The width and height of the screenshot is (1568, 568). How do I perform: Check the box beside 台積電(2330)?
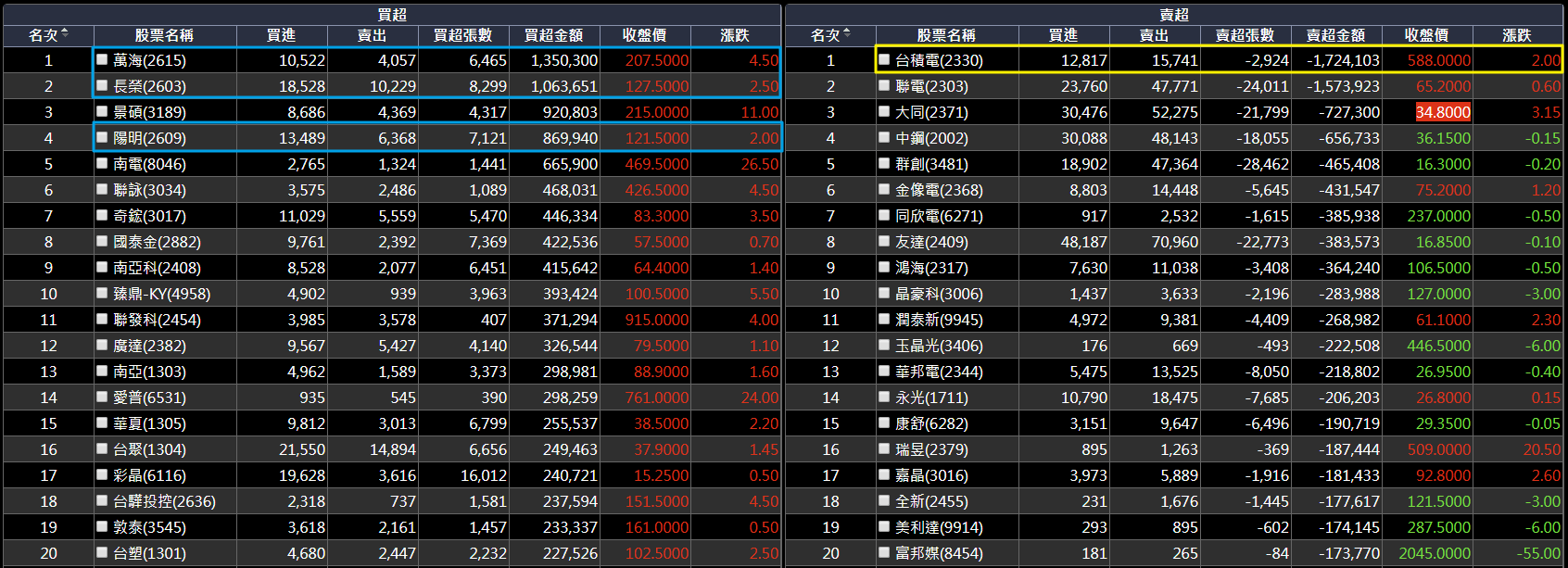pos(885,59)
